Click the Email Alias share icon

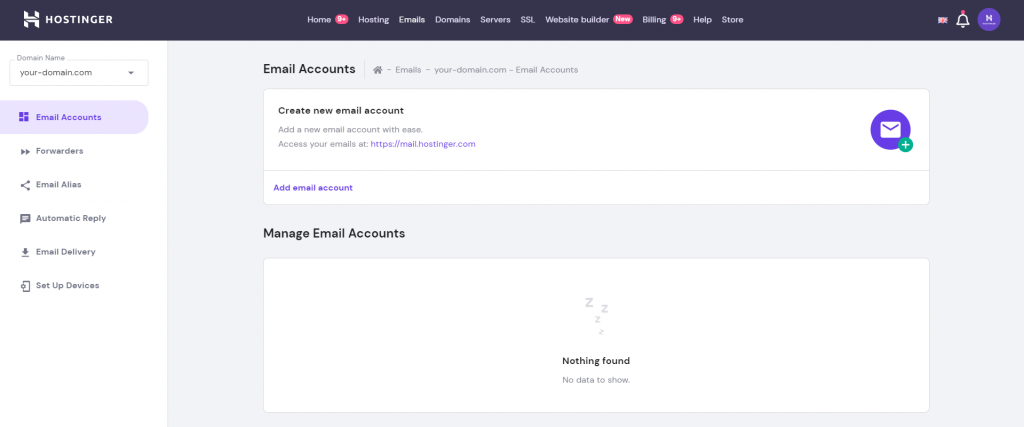click(x=25, y=185)
